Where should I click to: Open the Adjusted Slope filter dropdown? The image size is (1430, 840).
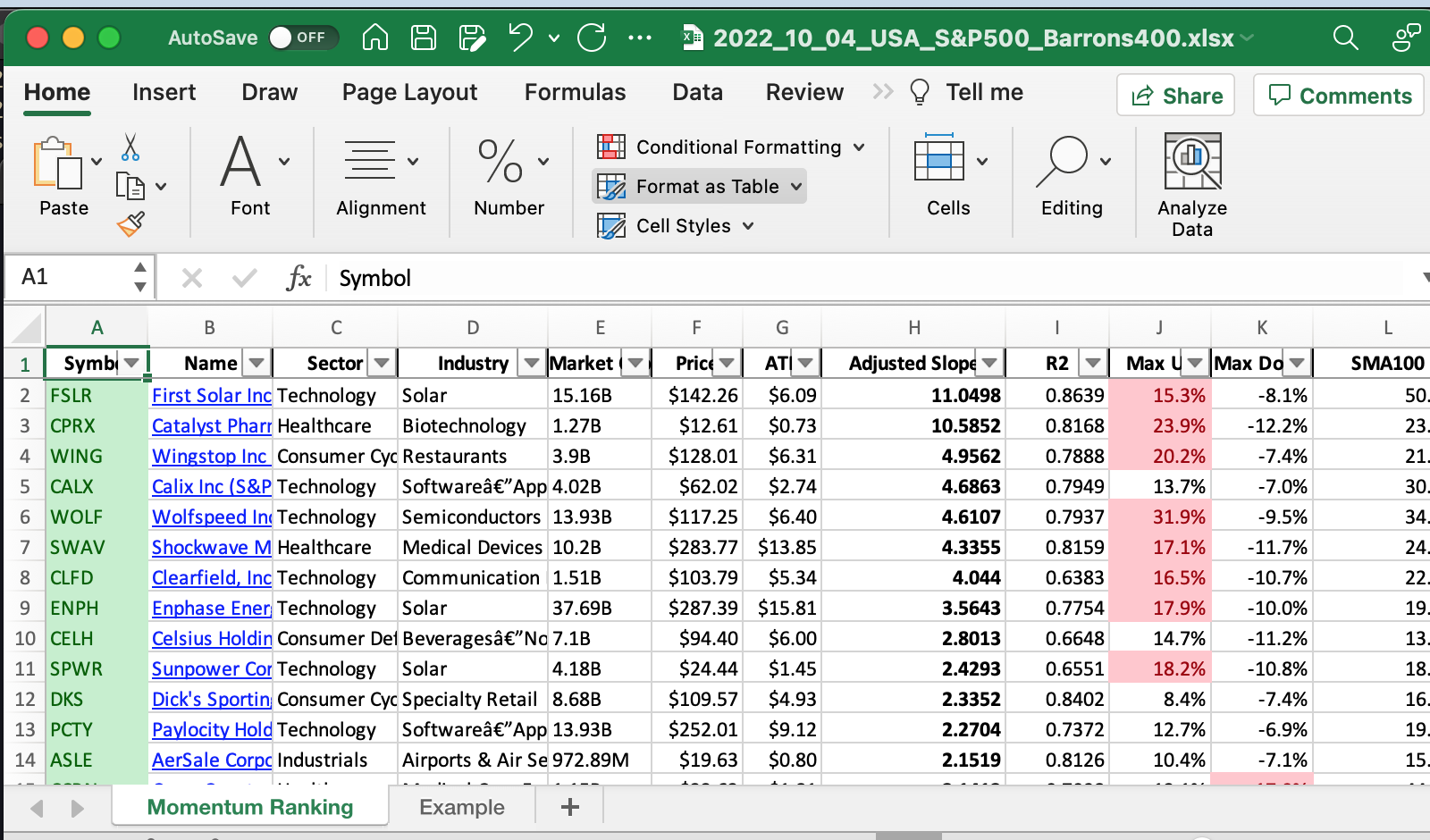989,363
